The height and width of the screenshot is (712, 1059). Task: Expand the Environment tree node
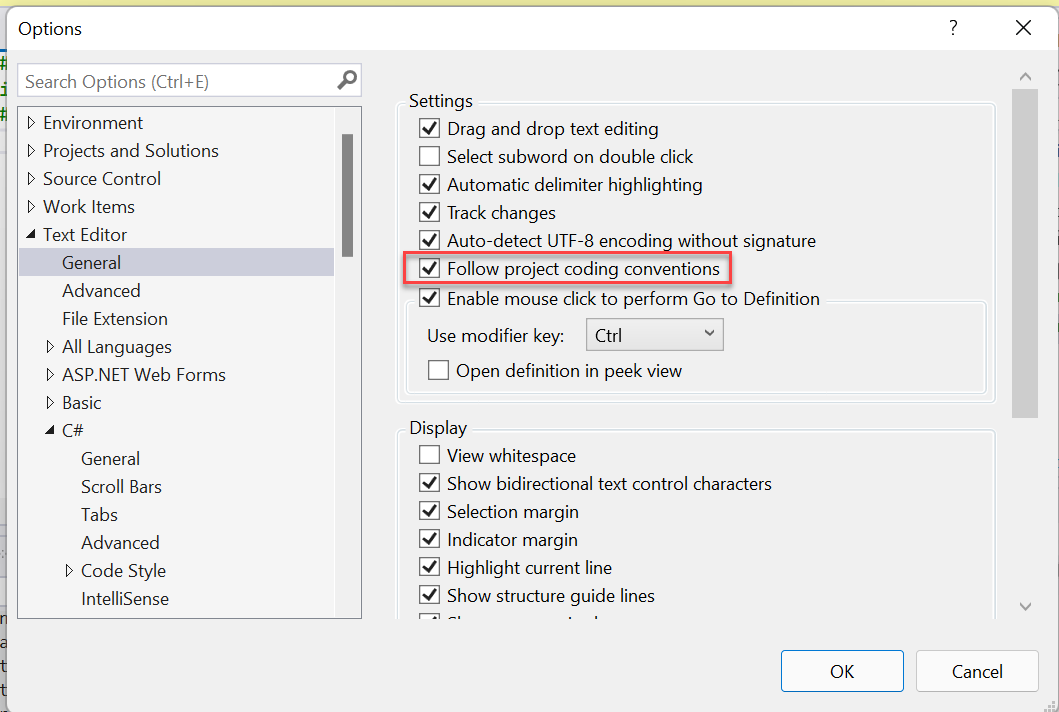[x=31, y=122]
